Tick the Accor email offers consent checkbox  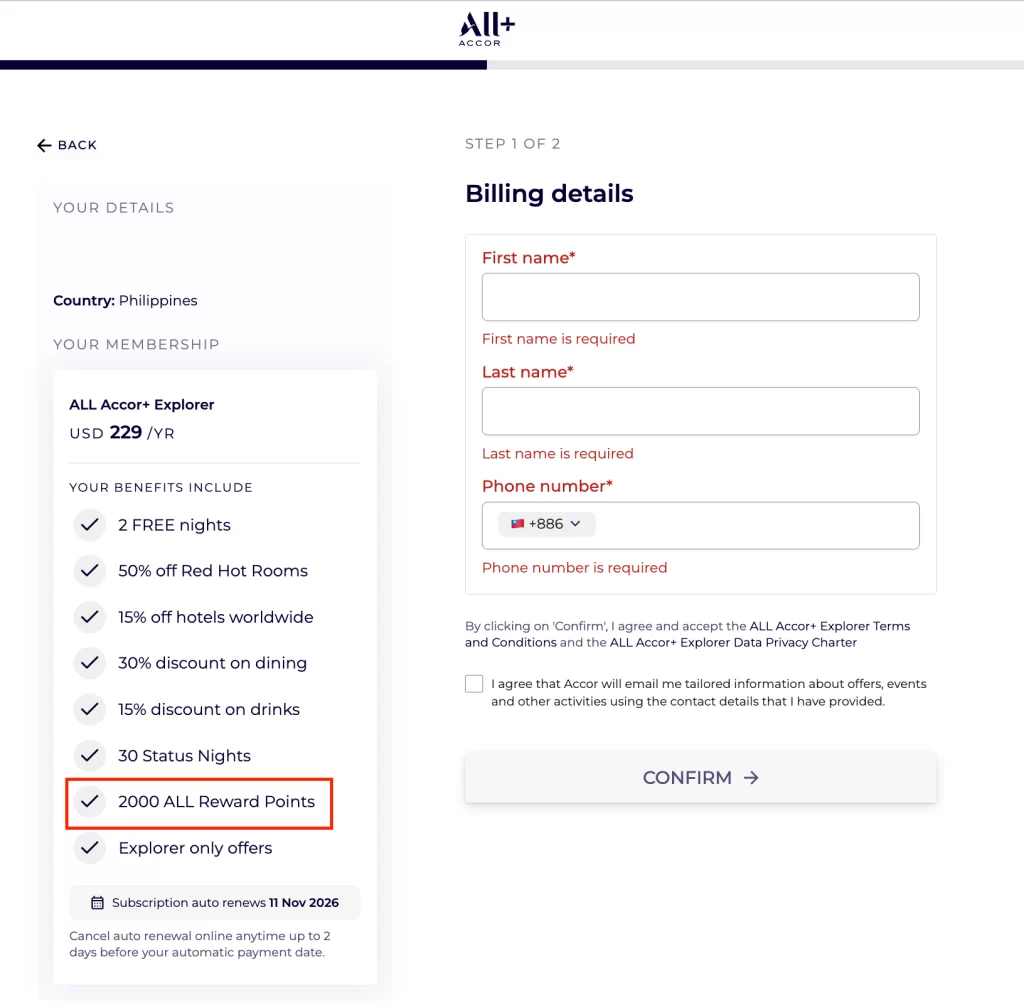[474, 684]
